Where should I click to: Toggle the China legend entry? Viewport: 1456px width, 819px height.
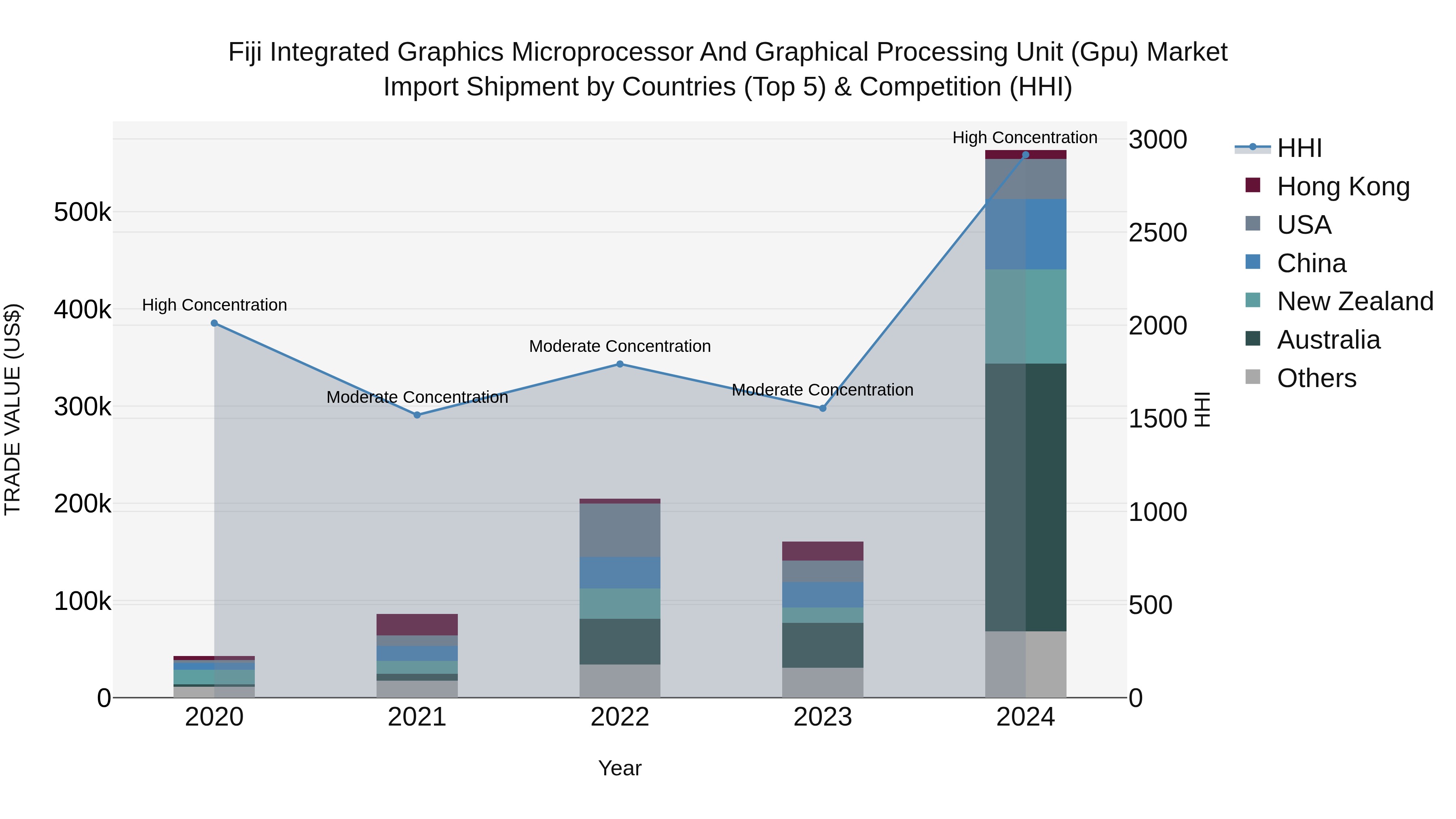click(1295, 263)
